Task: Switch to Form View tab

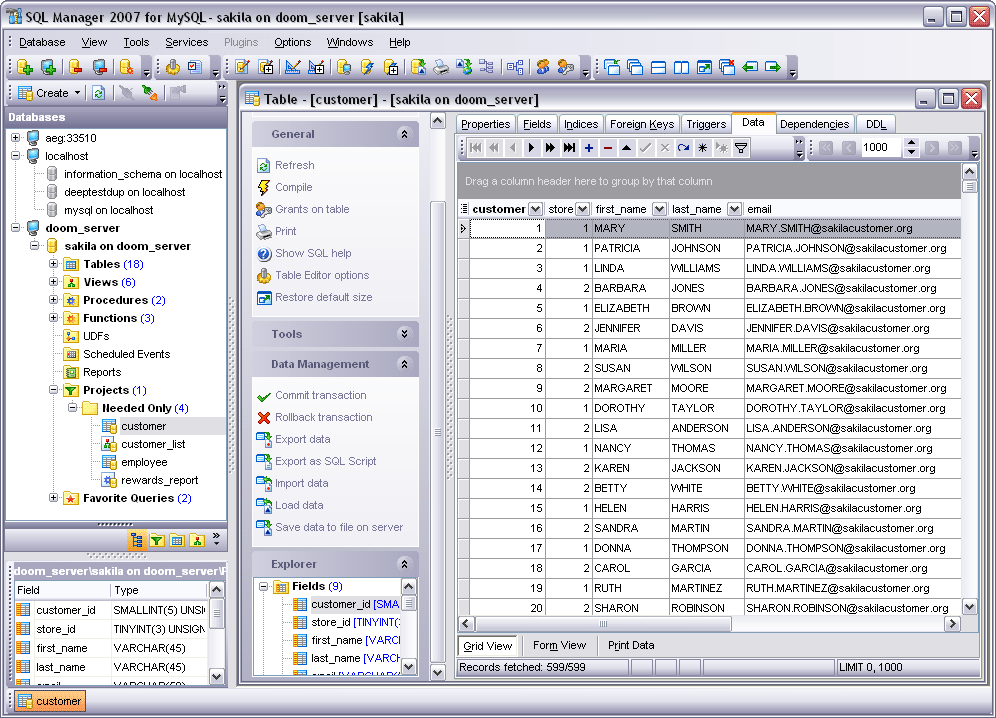Action: click(x=560, y=646)
